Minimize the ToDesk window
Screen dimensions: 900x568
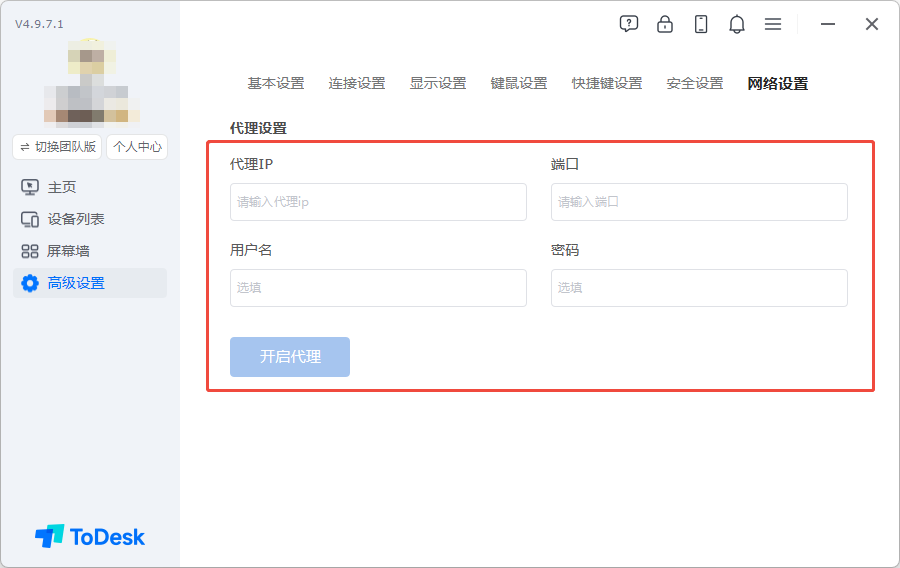coord(828,24)
